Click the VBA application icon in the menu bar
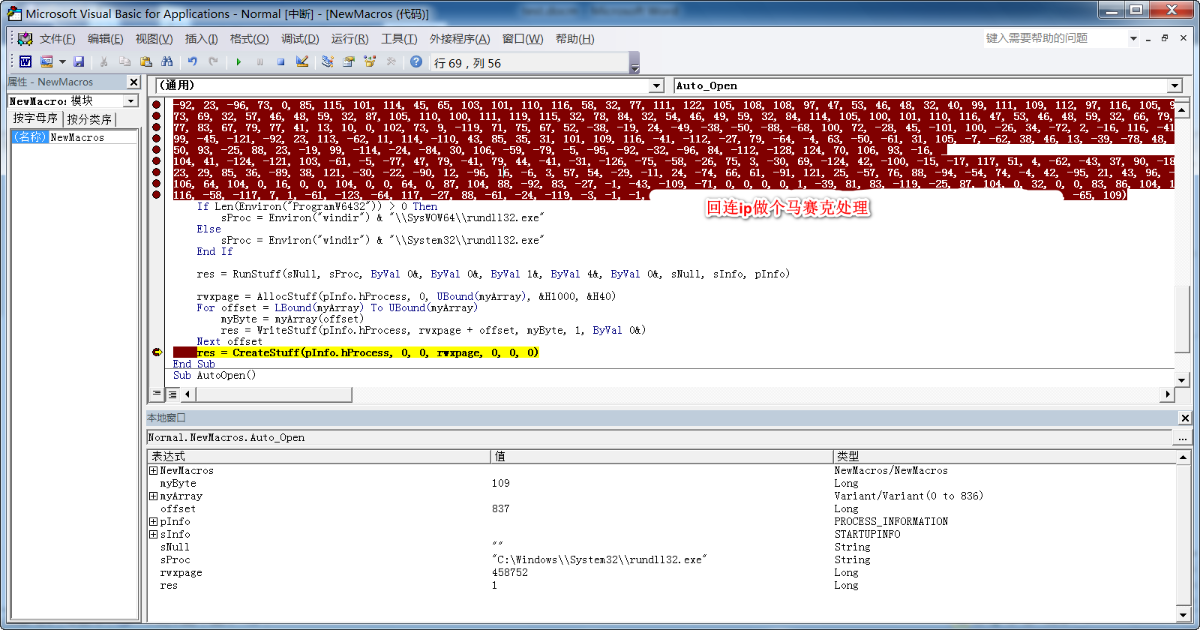Image resolution: width=1200 pixels, height=630 pixels. [x=24, y=39]
